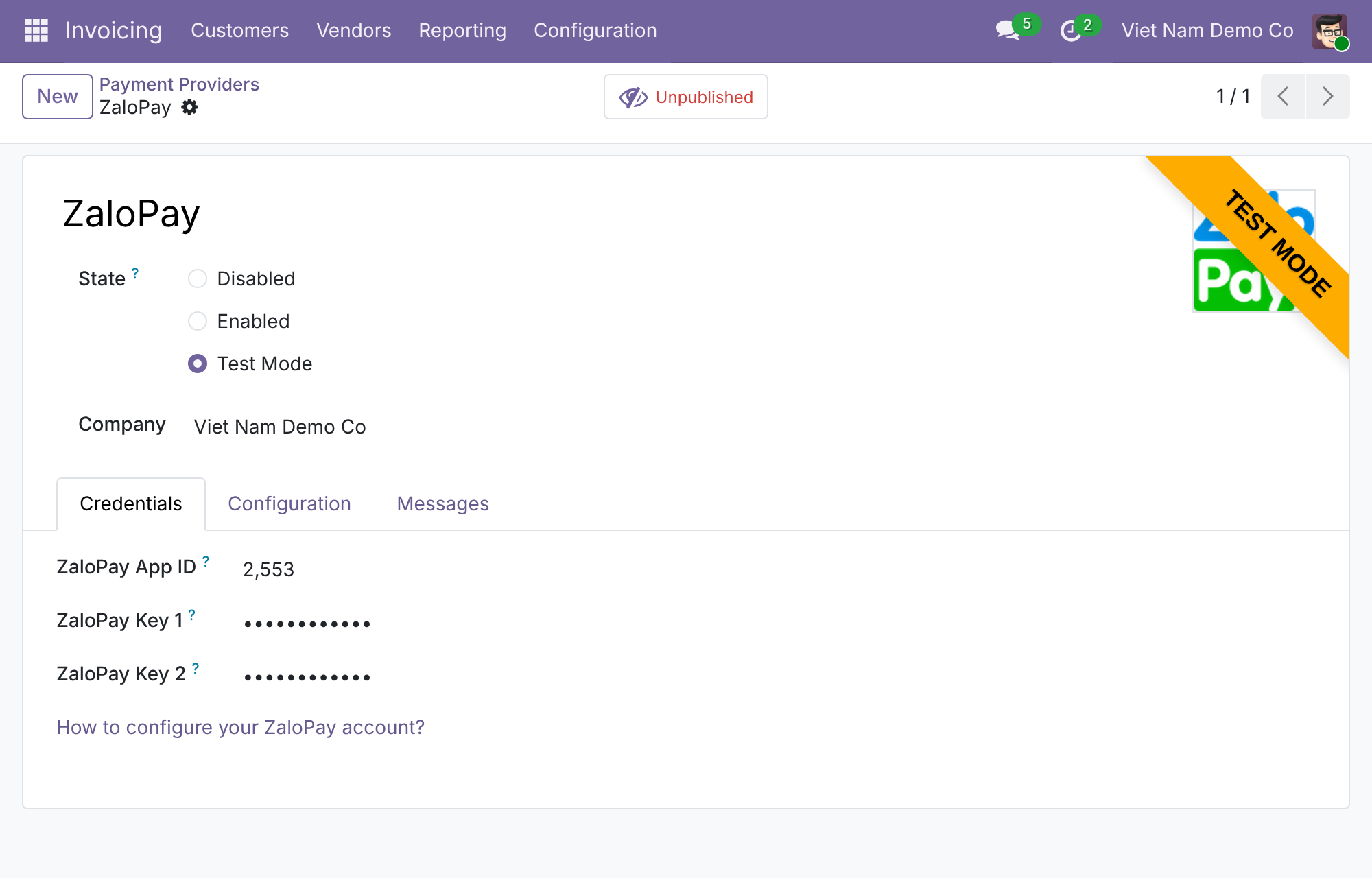Show help for ZaloPay Key 1
The height and width of the screenshot is (878, 1372).
pyautogui.click(x=192, y=615)
